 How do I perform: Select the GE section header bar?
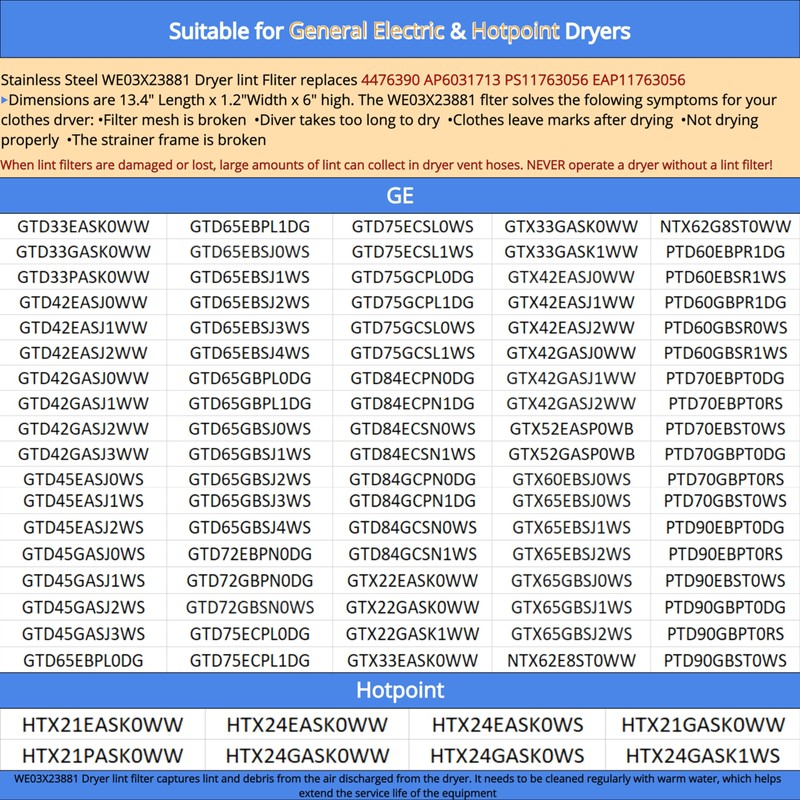coord(400,194)
